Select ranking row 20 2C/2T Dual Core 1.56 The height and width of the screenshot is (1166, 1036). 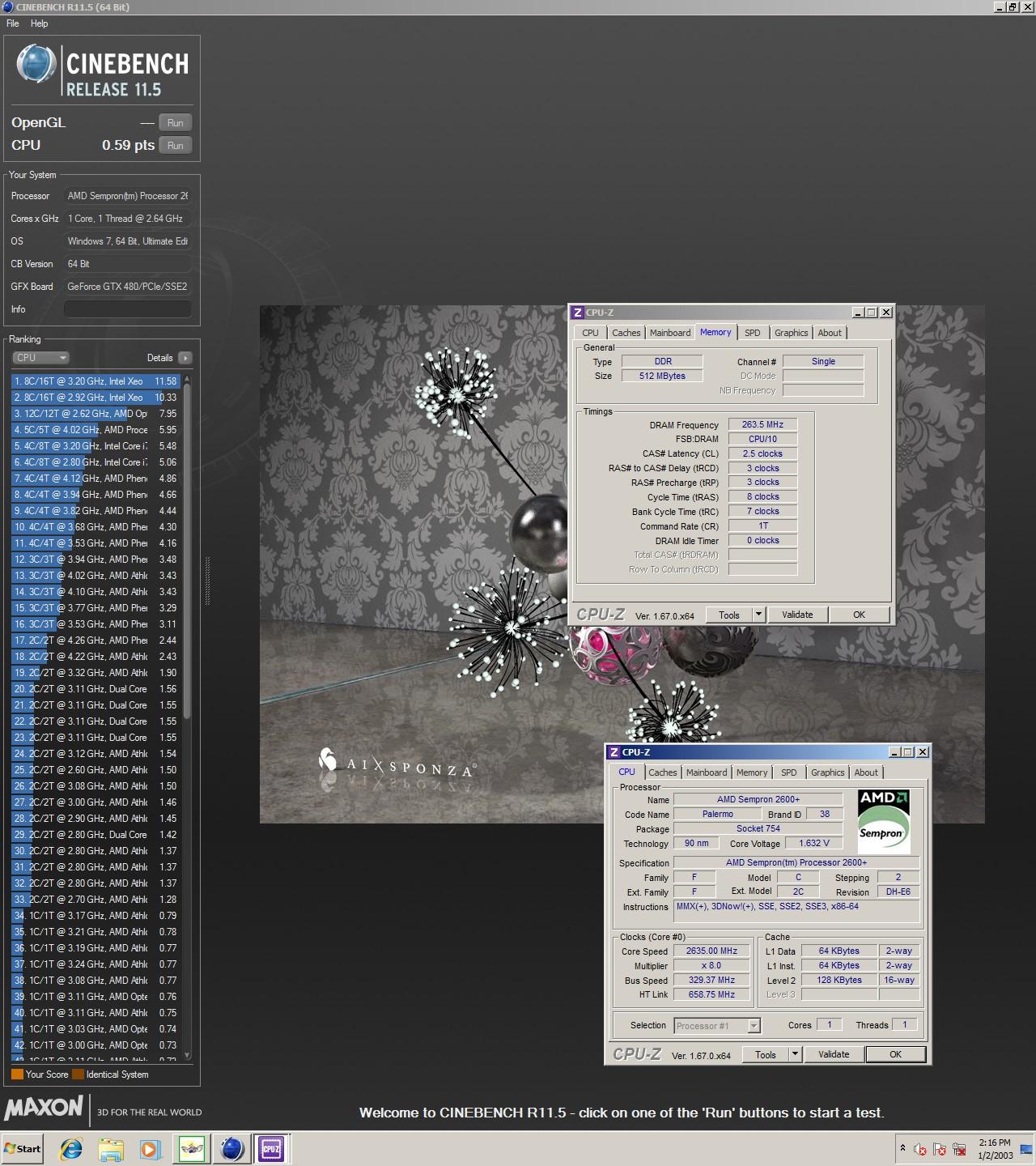pos(96,688)
